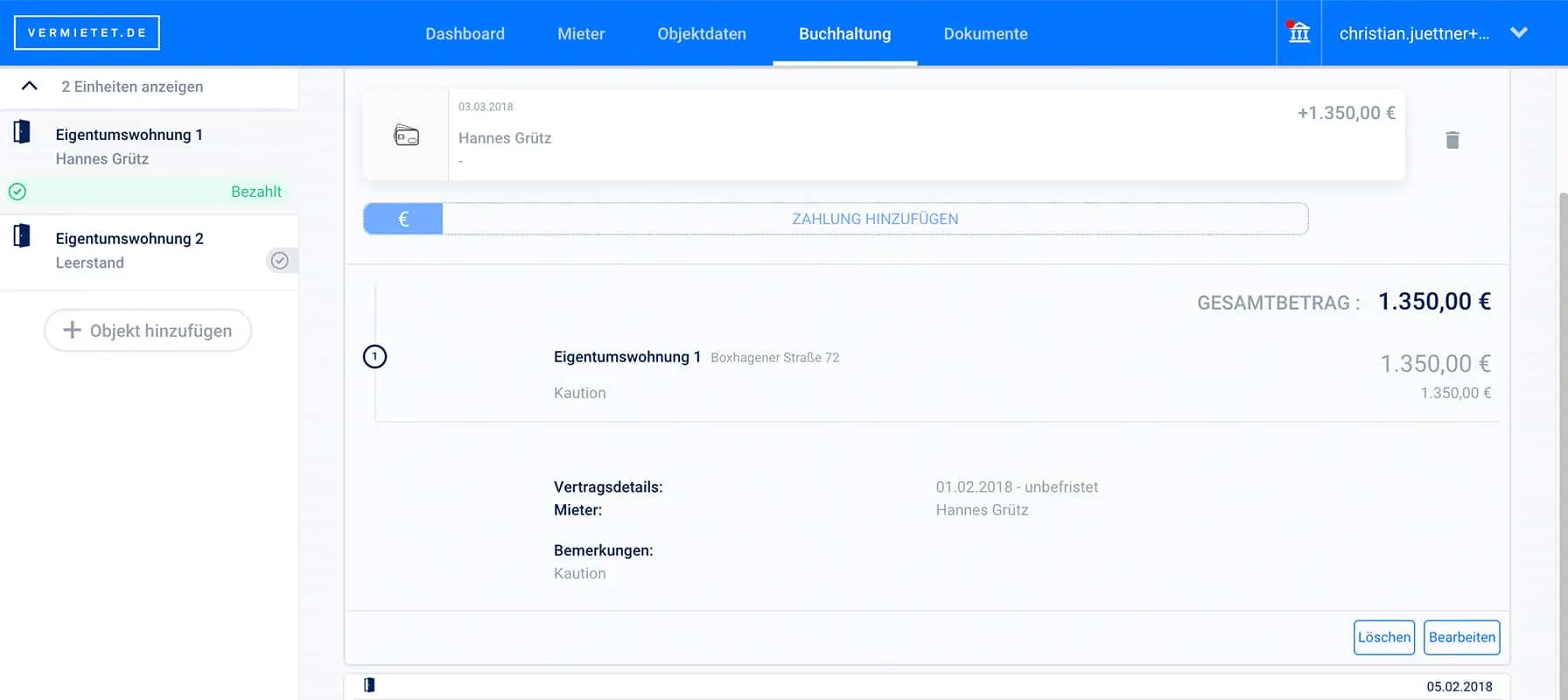This screenshot has height=700, width=1568.
Task: Open the Dashboard tab
Action: point(465,33)
